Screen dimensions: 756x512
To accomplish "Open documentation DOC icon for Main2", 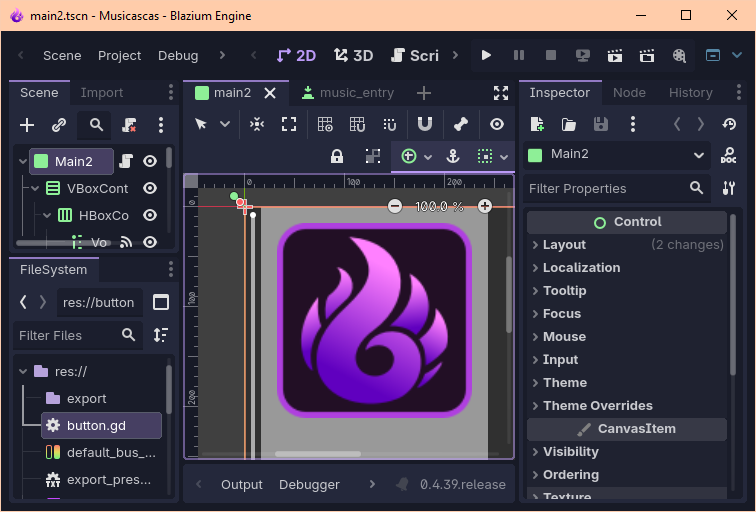I will pyautogui.click(x=728, y=156).
